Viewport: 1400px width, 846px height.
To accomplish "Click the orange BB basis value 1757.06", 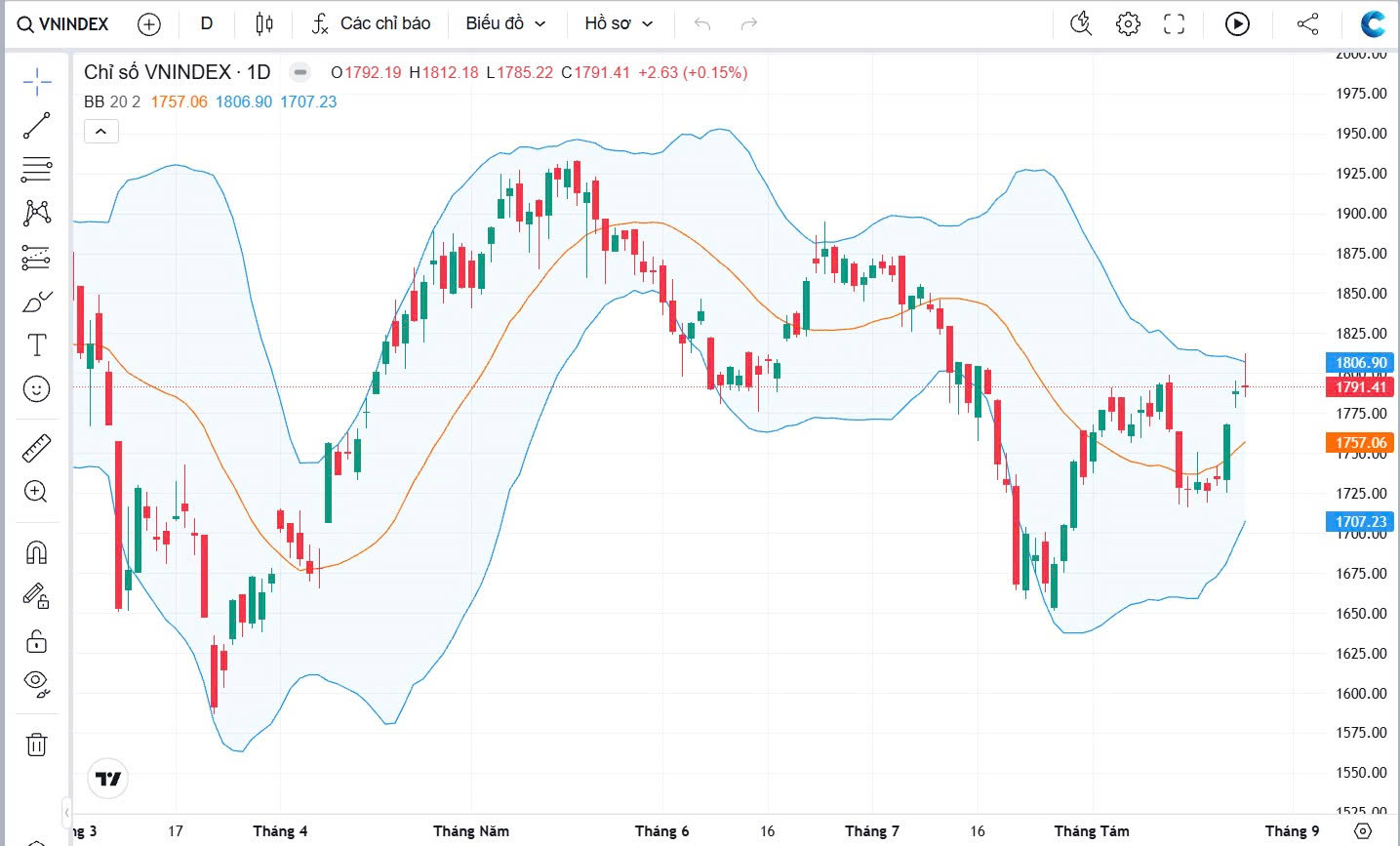I will coord(180,101).
